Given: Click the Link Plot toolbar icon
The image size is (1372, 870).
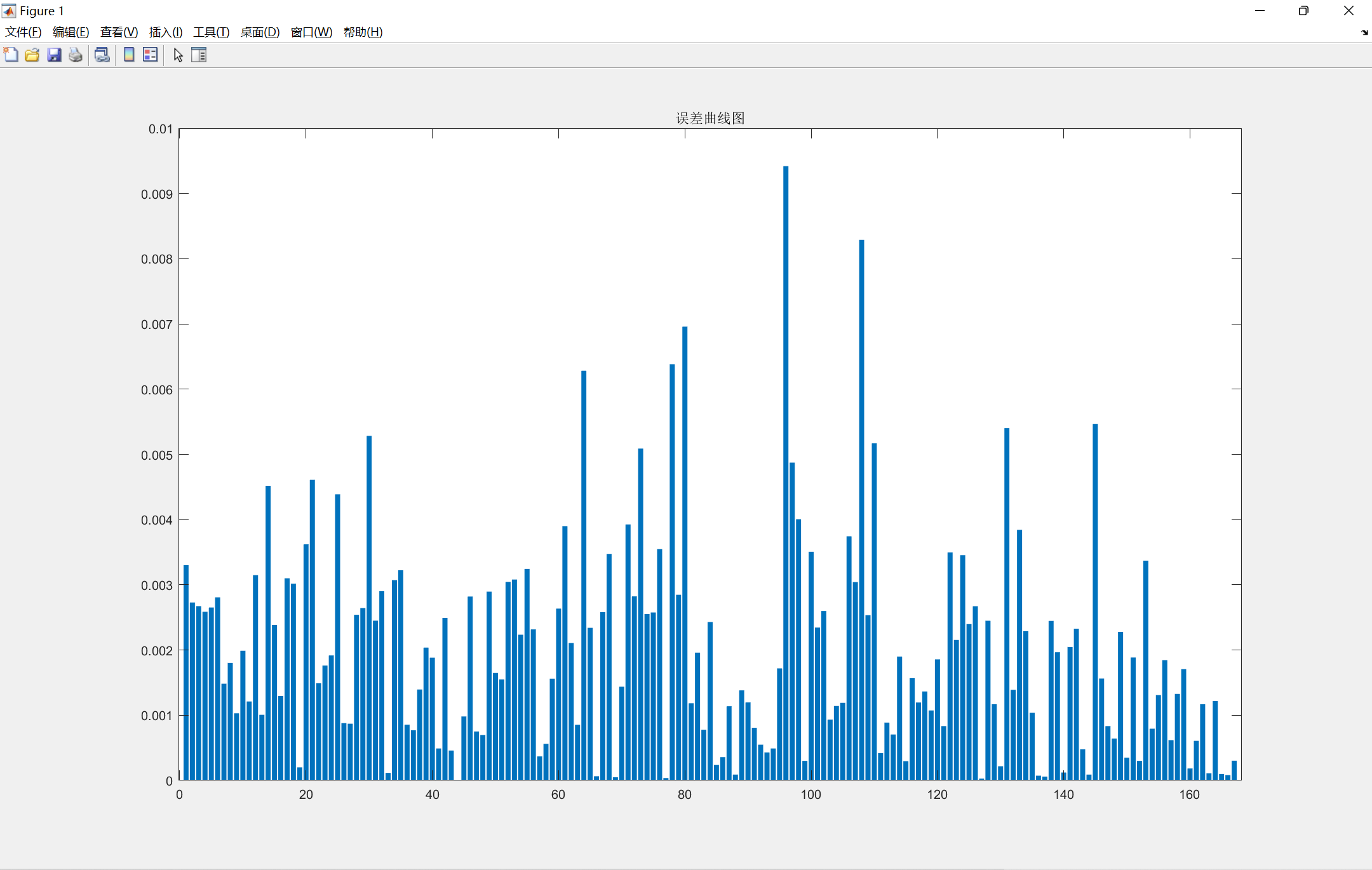Looking at the screenshot, I should tap(102, 55).
